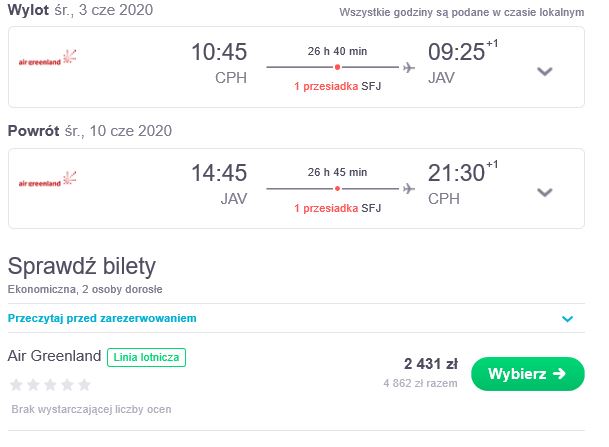Click the Air Greenland logo on return flight
The height and width of the screenshot is (447, 609).
(47, 179)
